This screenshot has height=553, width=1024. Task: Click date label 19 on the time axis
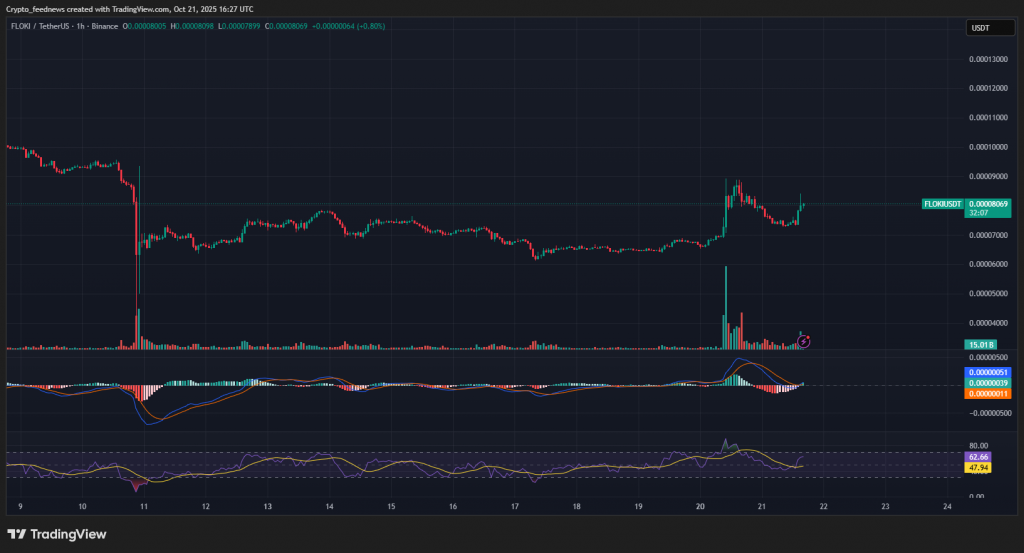[638, 507]
